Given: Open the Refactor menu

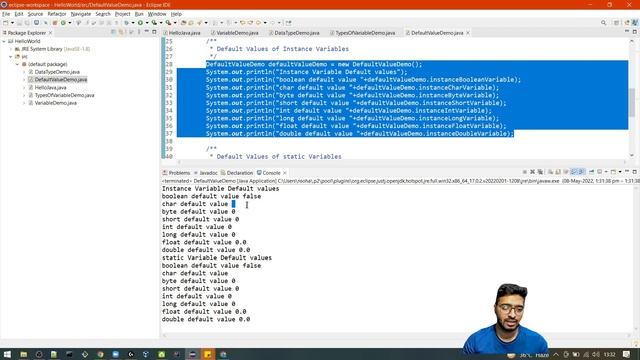Looking at the screenshot, I should (57, 14).
